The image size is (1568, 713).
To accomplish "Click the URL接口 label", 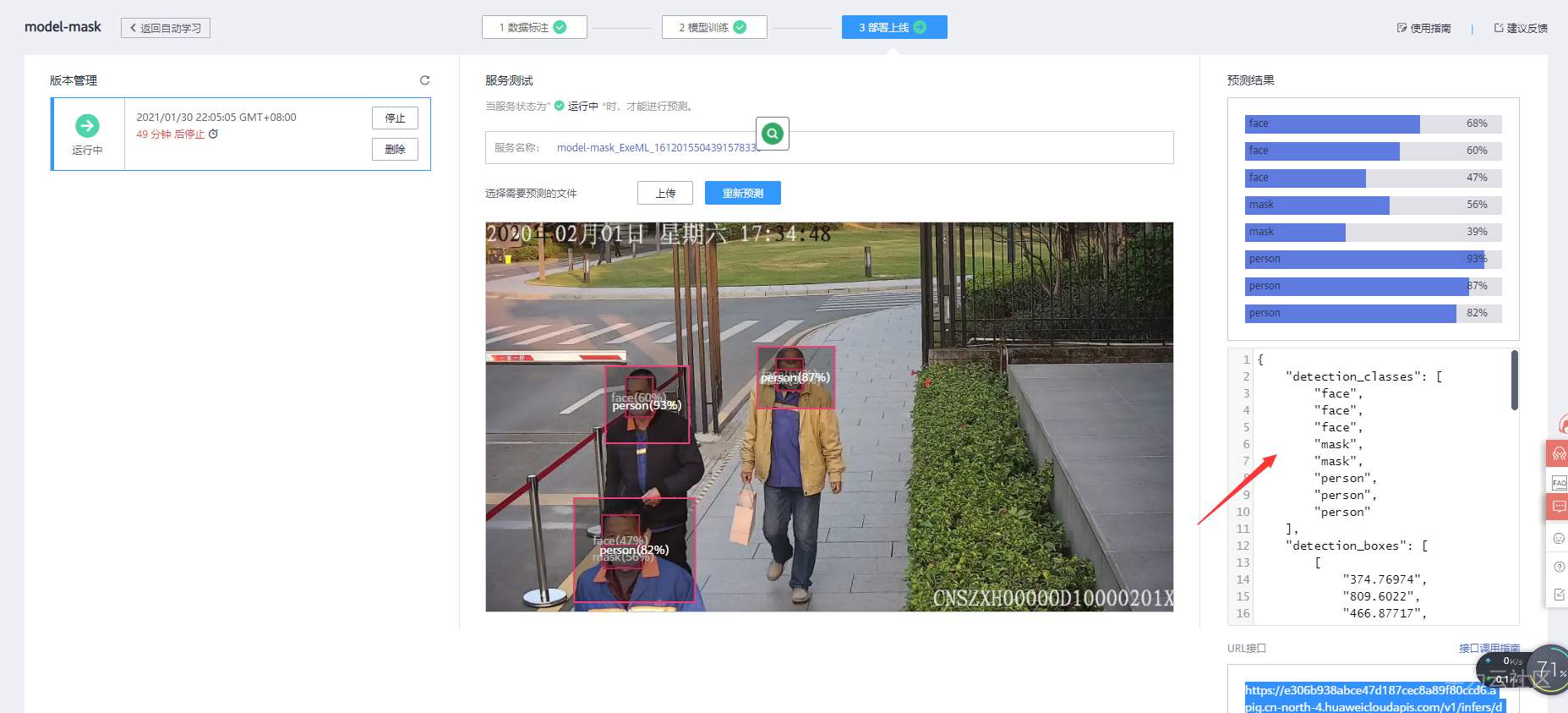I will click(x=1247, y=649).
